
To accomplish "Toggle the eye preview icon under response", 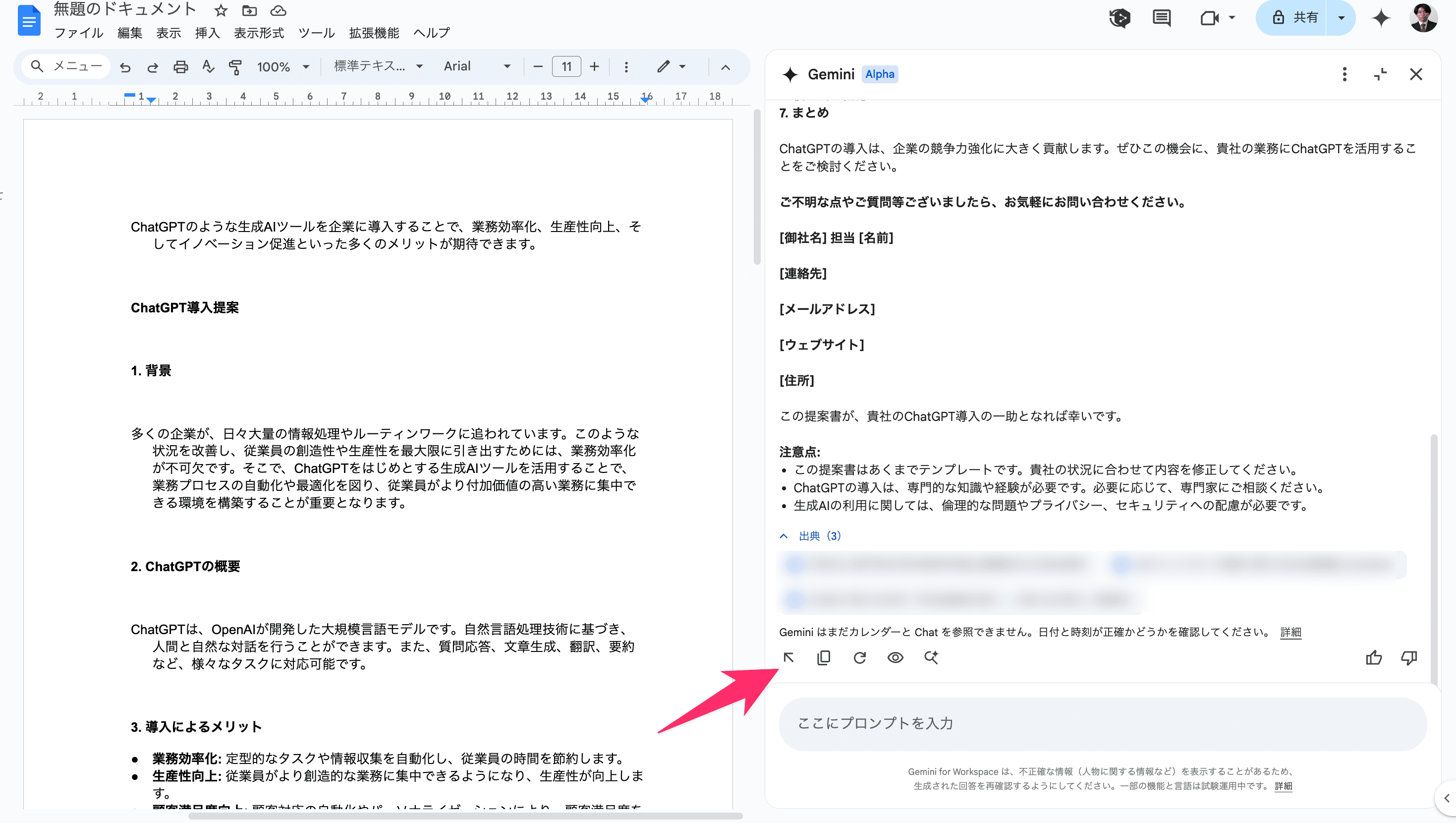I will 896,657.
